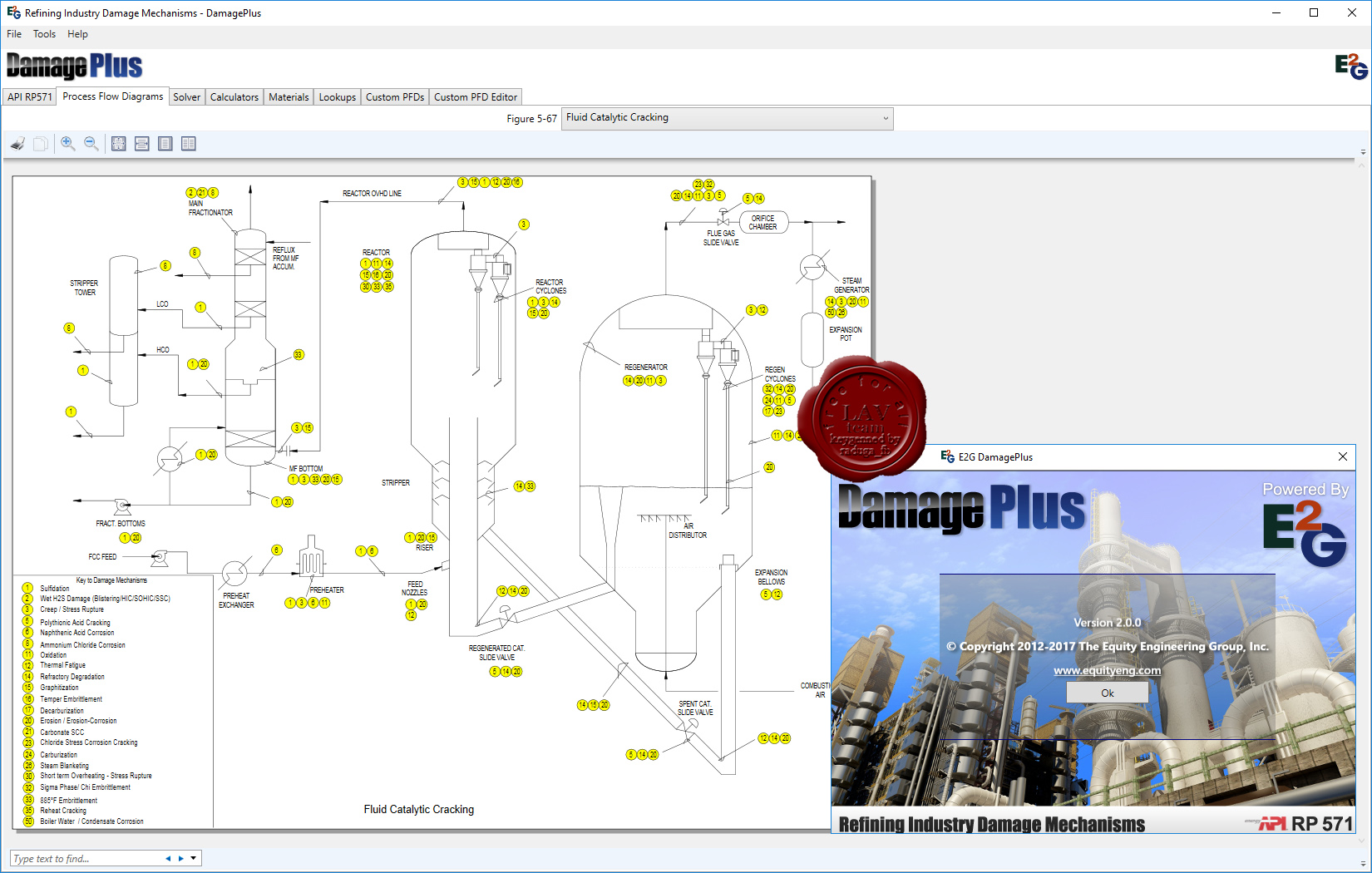Select the Process Flow Diagrams tab
1372x873 pixels.
[113, 96]
